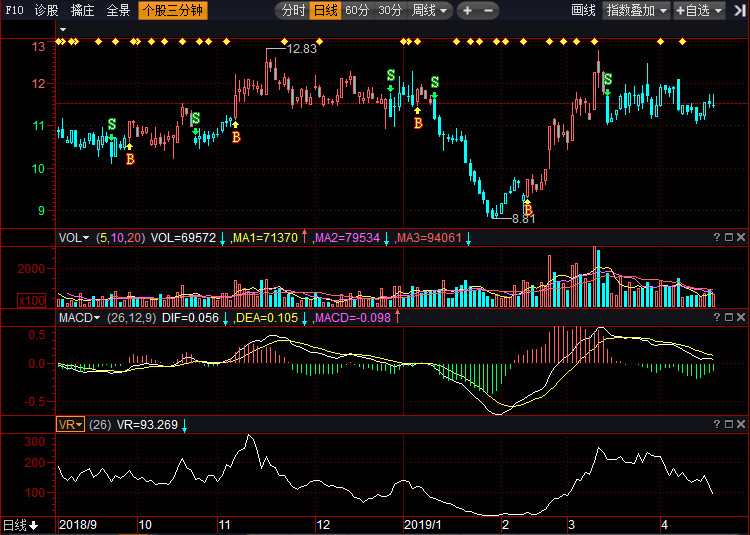Close the VR indicator panel
The width and height of the screenshot is (750, 535).
point(741,424)
